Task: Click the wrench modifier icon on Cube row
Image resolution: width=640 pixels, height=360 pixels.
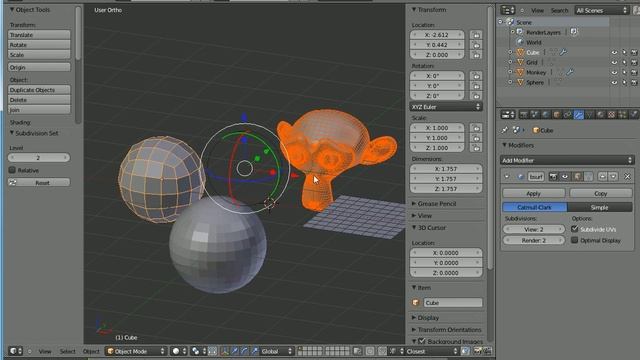Action: pos(563,52)
